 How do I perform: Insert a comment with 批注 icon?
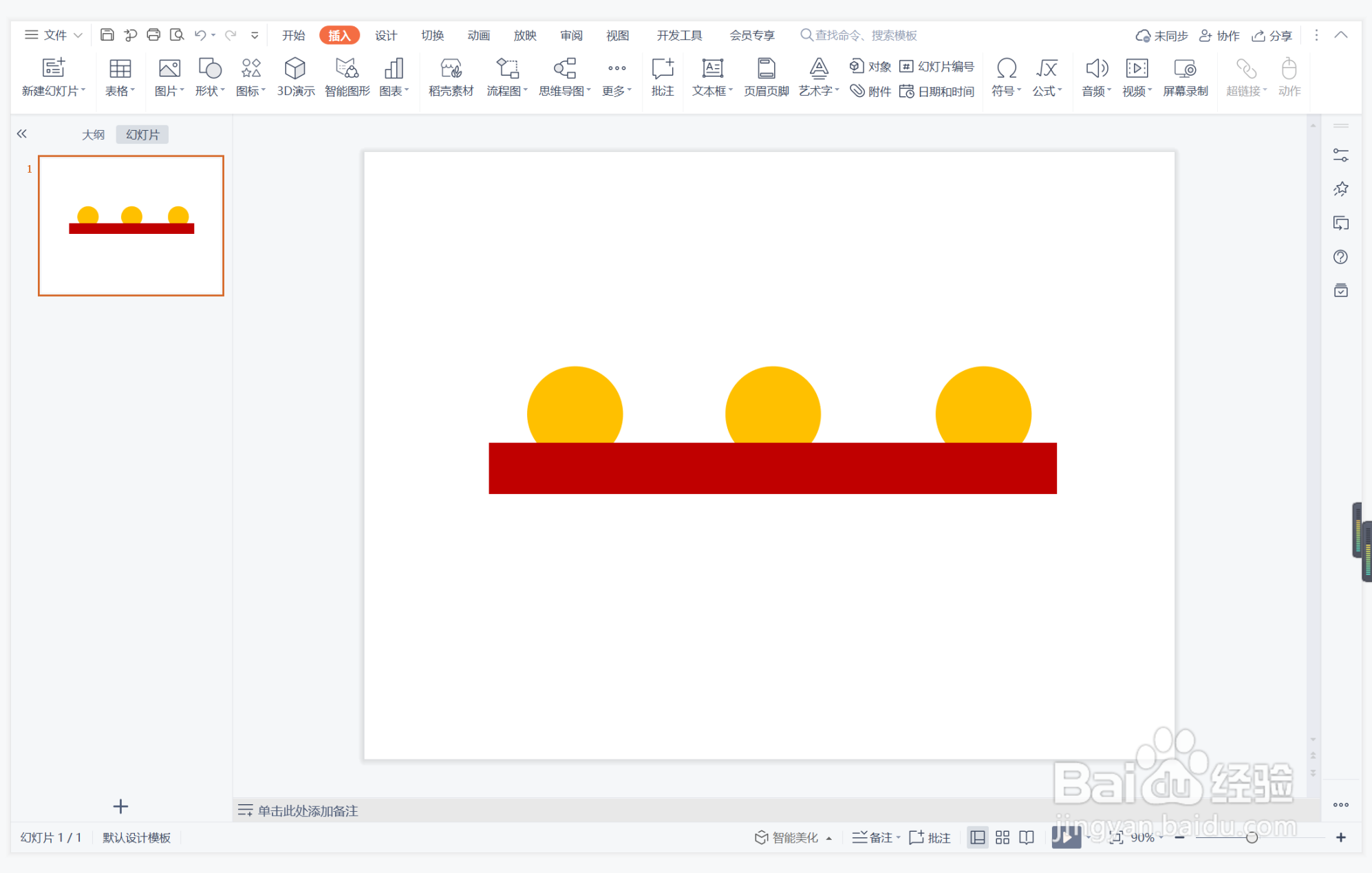[x=662, y=76]
